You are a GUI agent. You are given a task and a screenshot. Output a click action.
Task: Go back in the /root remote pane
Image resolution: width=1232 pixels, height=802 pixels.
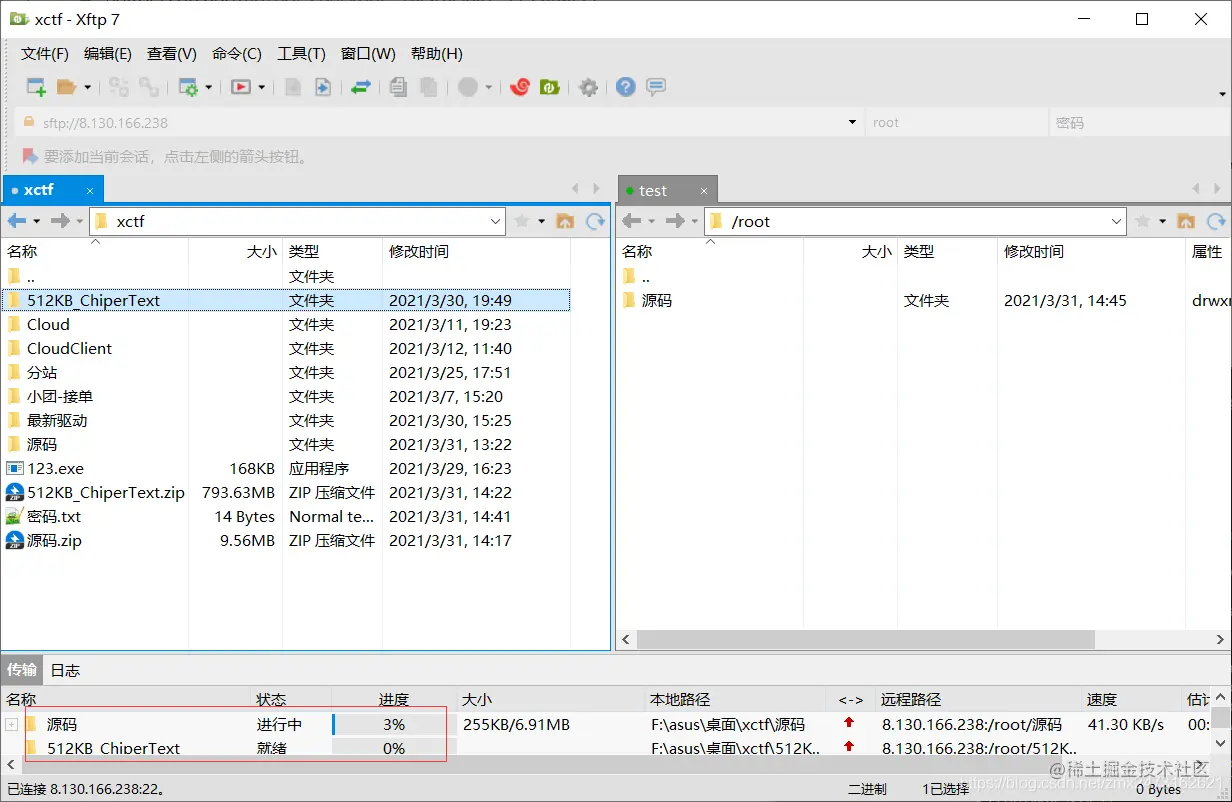click(632, 221)
